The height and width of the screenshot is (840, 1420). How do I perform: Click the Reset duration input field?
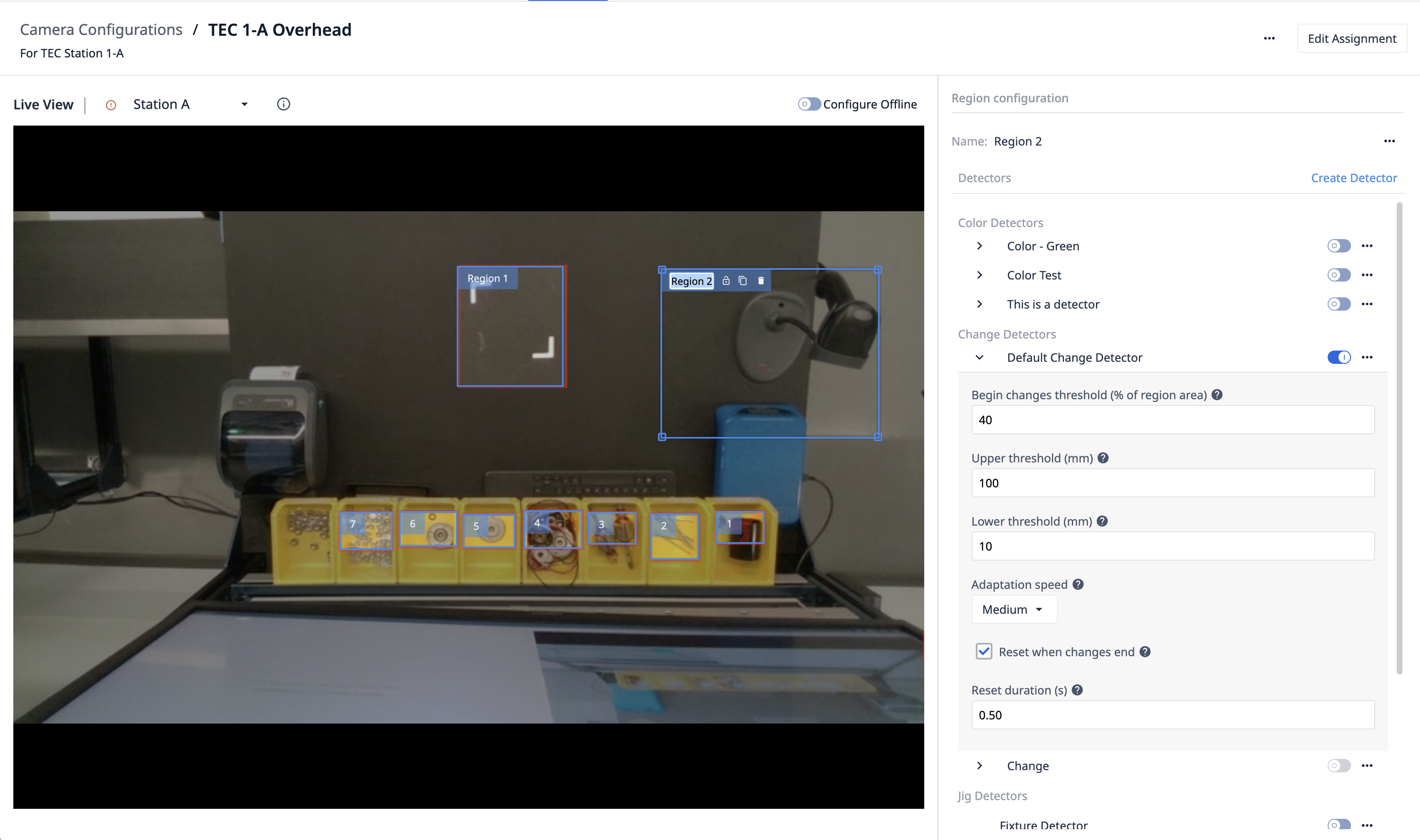click(x=1173, y=715)
